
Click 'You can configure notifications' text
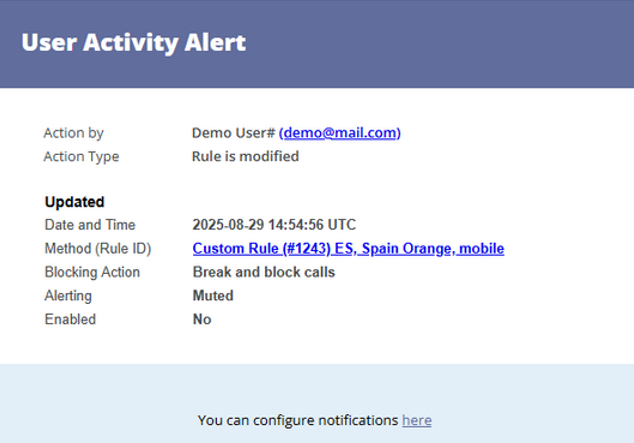pos(298,420)
